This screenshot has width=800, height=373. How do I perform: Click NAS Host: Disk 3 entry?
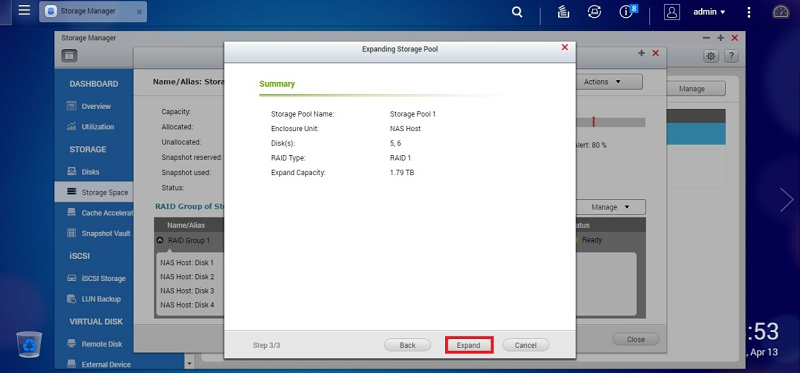(187, 291)
